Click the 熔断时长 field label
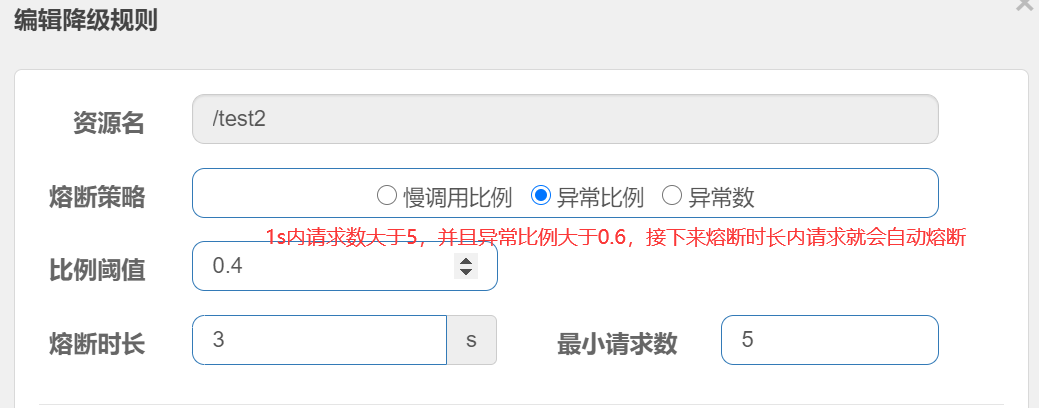 click(x=97, y=344)
